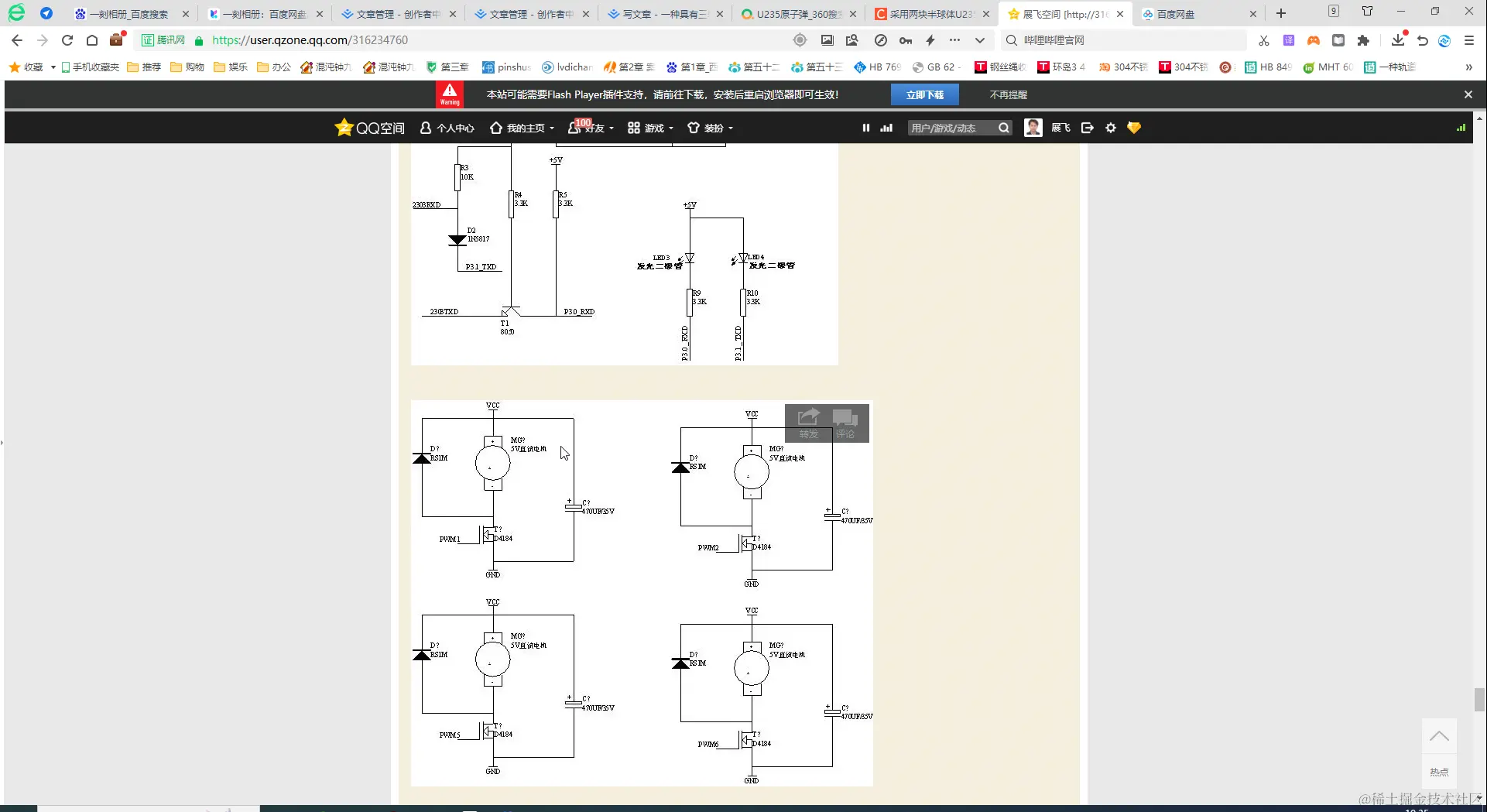
Task: Expand 游戏 dropdown menu
Action: [650, 128]
